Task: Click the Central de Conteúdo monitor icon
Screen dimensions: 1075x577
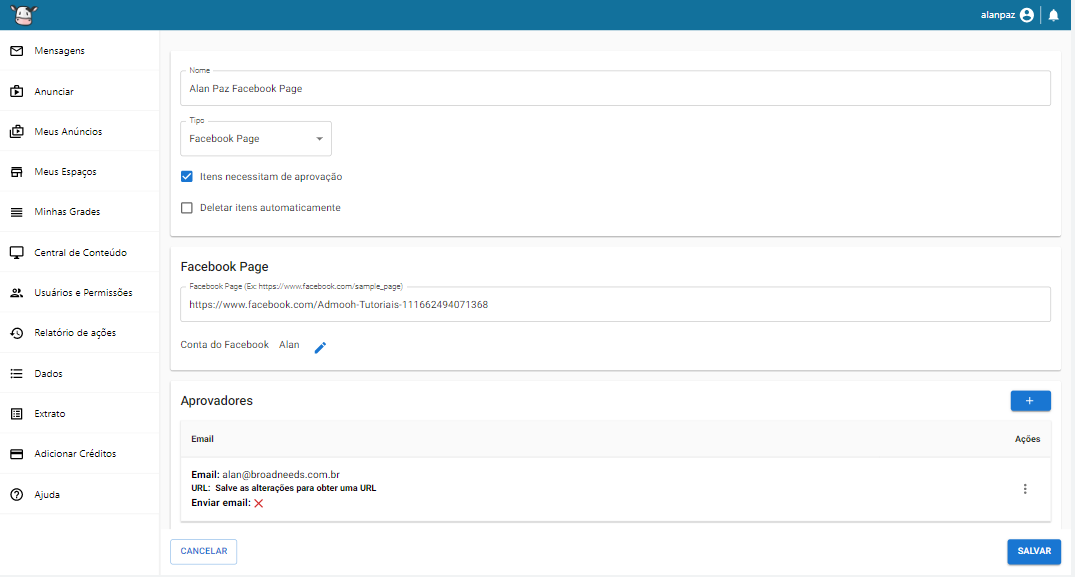Action: pyautogui.click(x=16, y=253)
